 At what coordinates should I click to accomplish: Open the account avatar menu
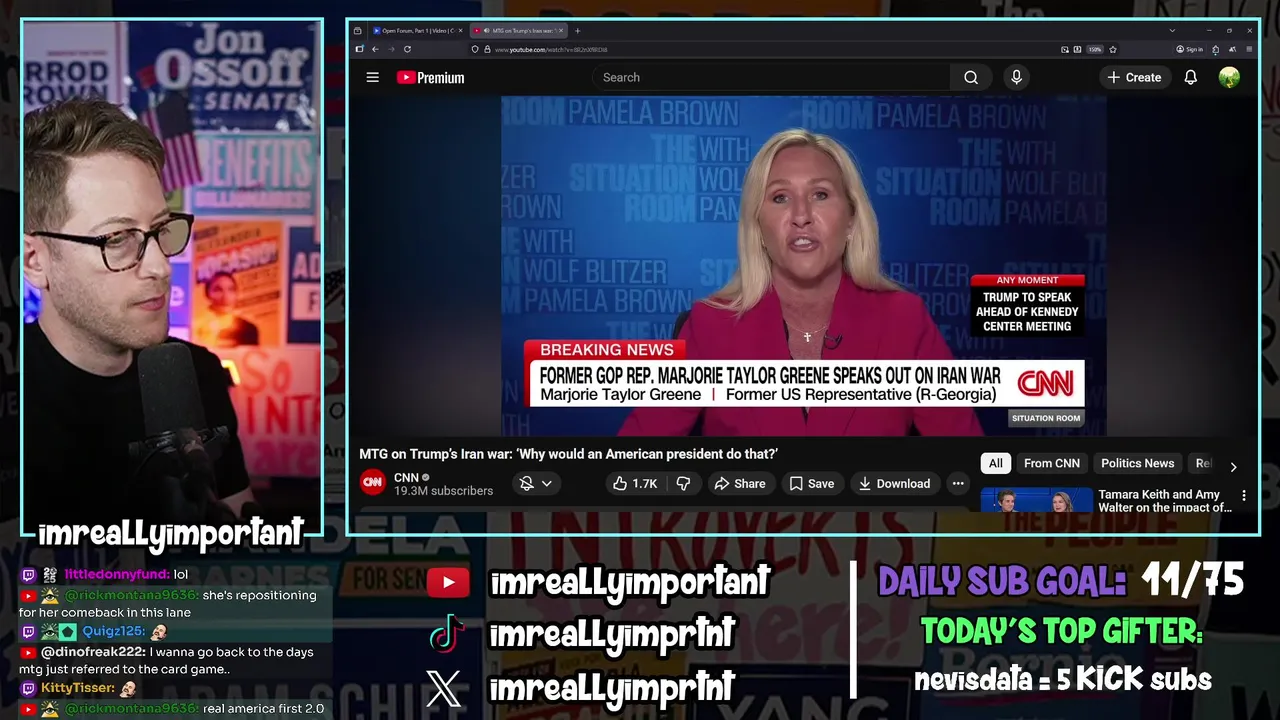coord(1229,77)
